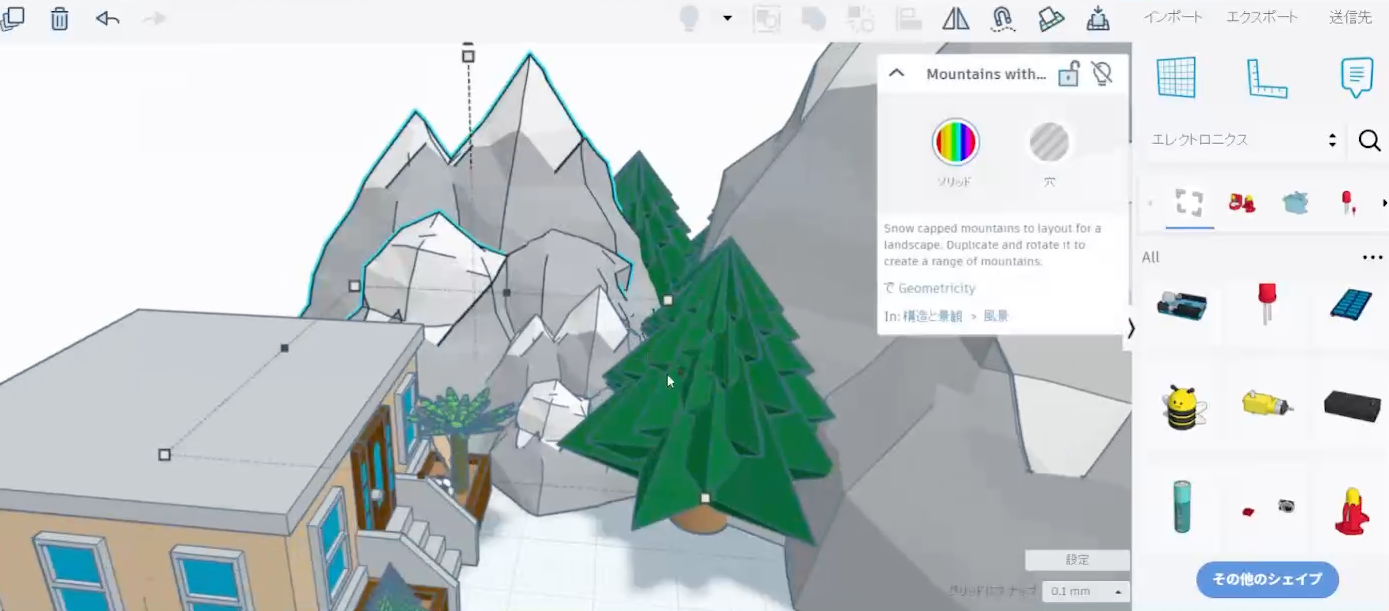The height and width of the screenshot is (611, 1389).
Task: Select the All shapes category tab
Action: coord(1189,203)
